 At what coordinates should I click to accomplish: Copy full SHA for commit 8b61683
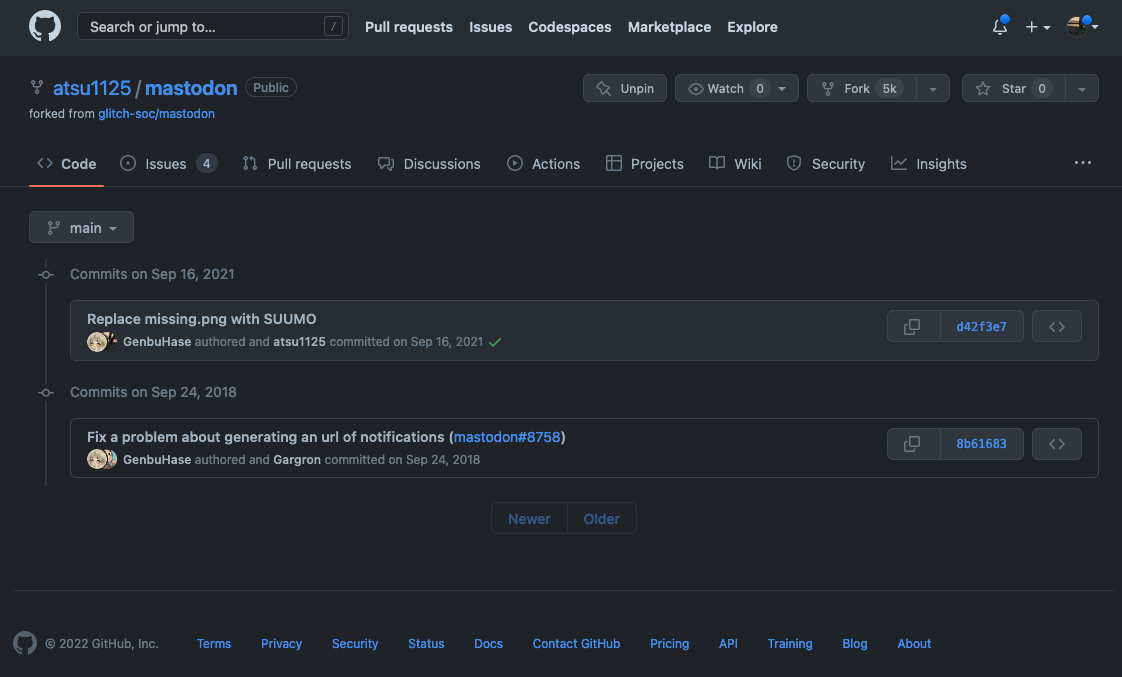coord(912,444)
